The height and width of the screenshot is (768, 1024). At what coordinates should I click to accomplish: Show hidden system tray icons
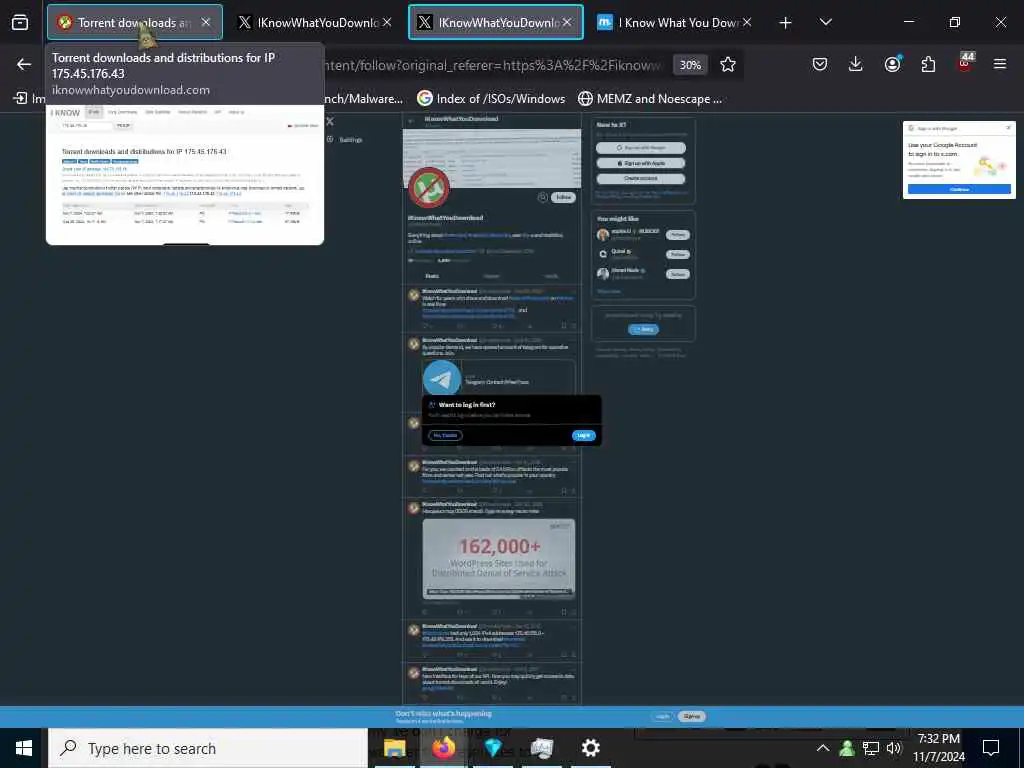coord(823,748)
